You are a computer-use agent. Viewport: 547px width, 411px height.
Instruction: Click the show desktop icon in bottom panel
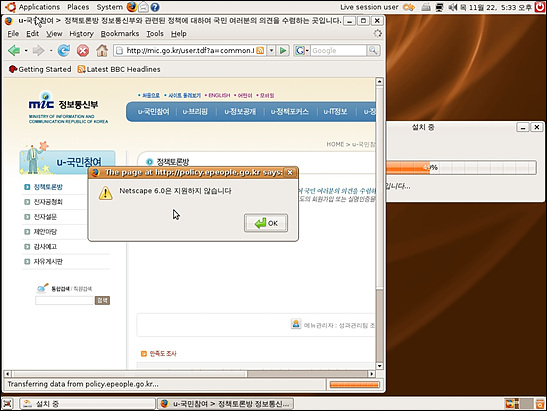[8, 404]
